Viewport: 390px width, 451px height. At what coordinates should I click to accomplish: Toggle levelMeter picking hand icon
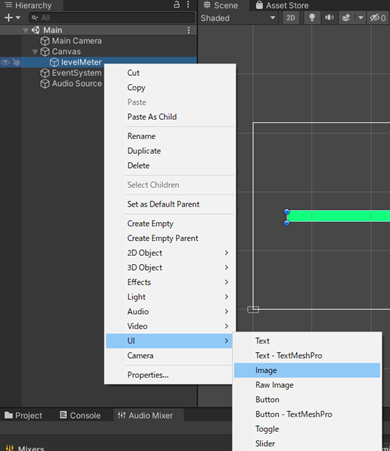tap(16, 62)
